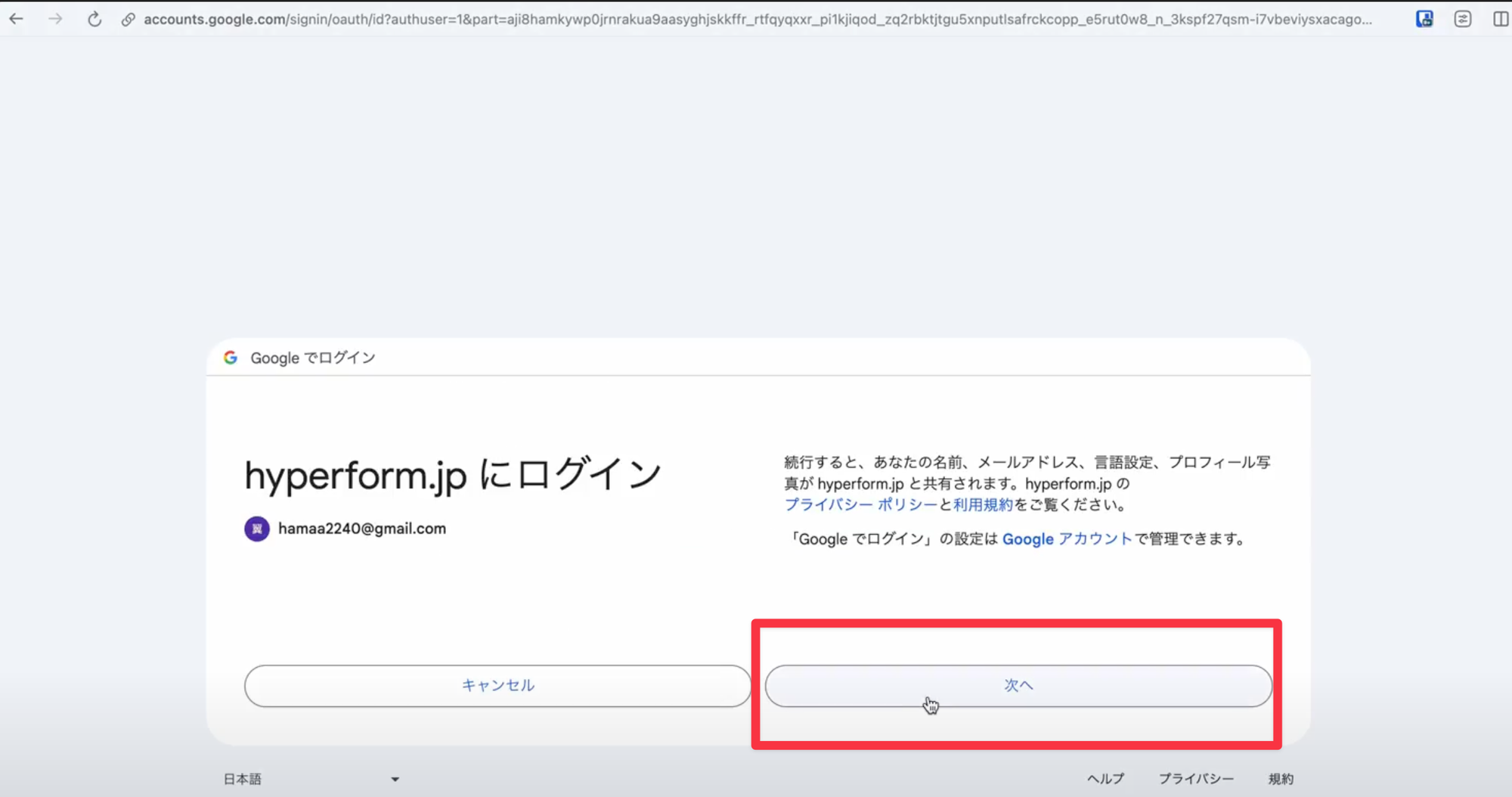1512x797 pixels.
Task: Select the hamaa2240@gmail.com account text
Action: (362, 529)
